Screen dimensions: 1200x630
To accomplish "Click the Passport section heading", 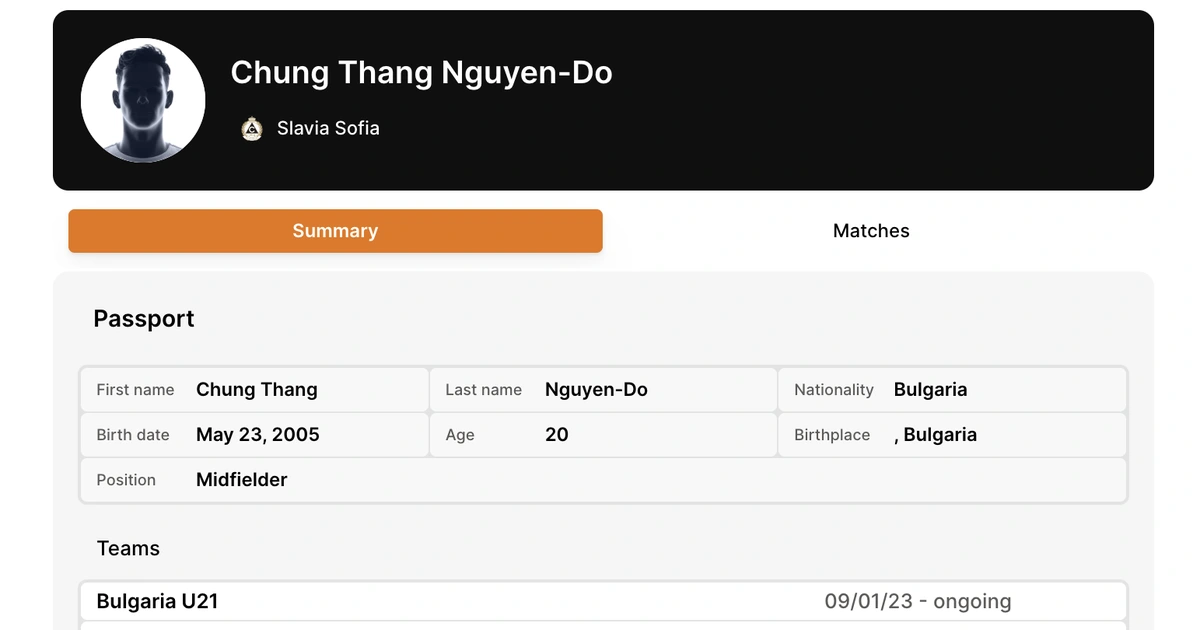I will pos(144,319).
